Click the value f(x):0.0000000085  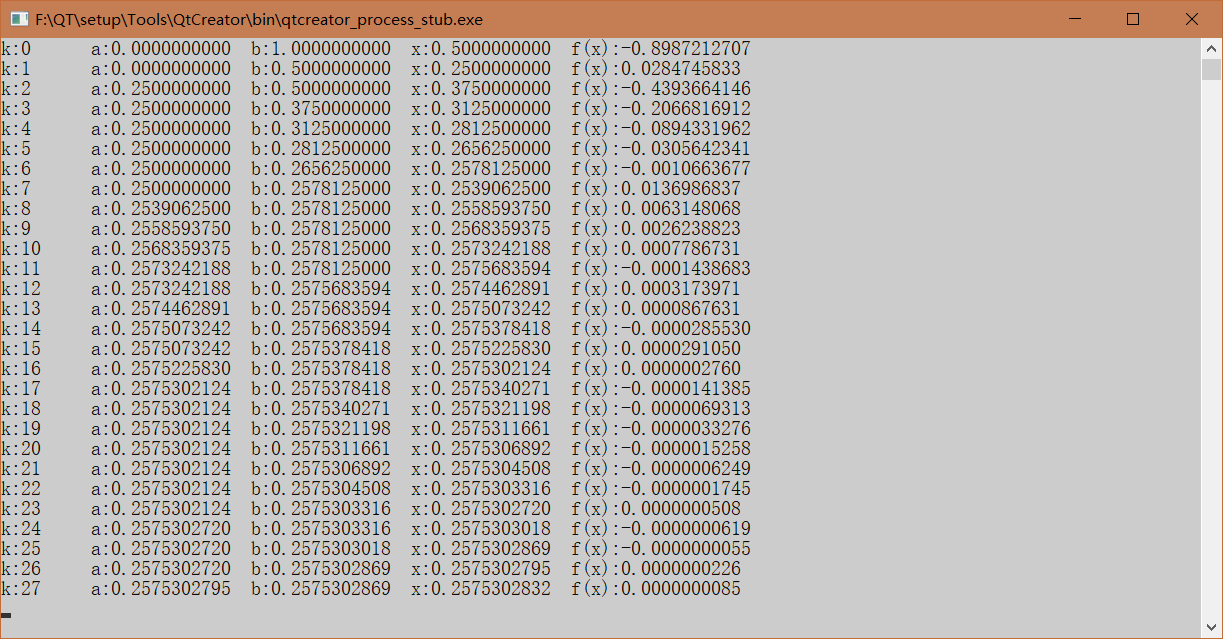pyautogui.click(x=656, y=589)
